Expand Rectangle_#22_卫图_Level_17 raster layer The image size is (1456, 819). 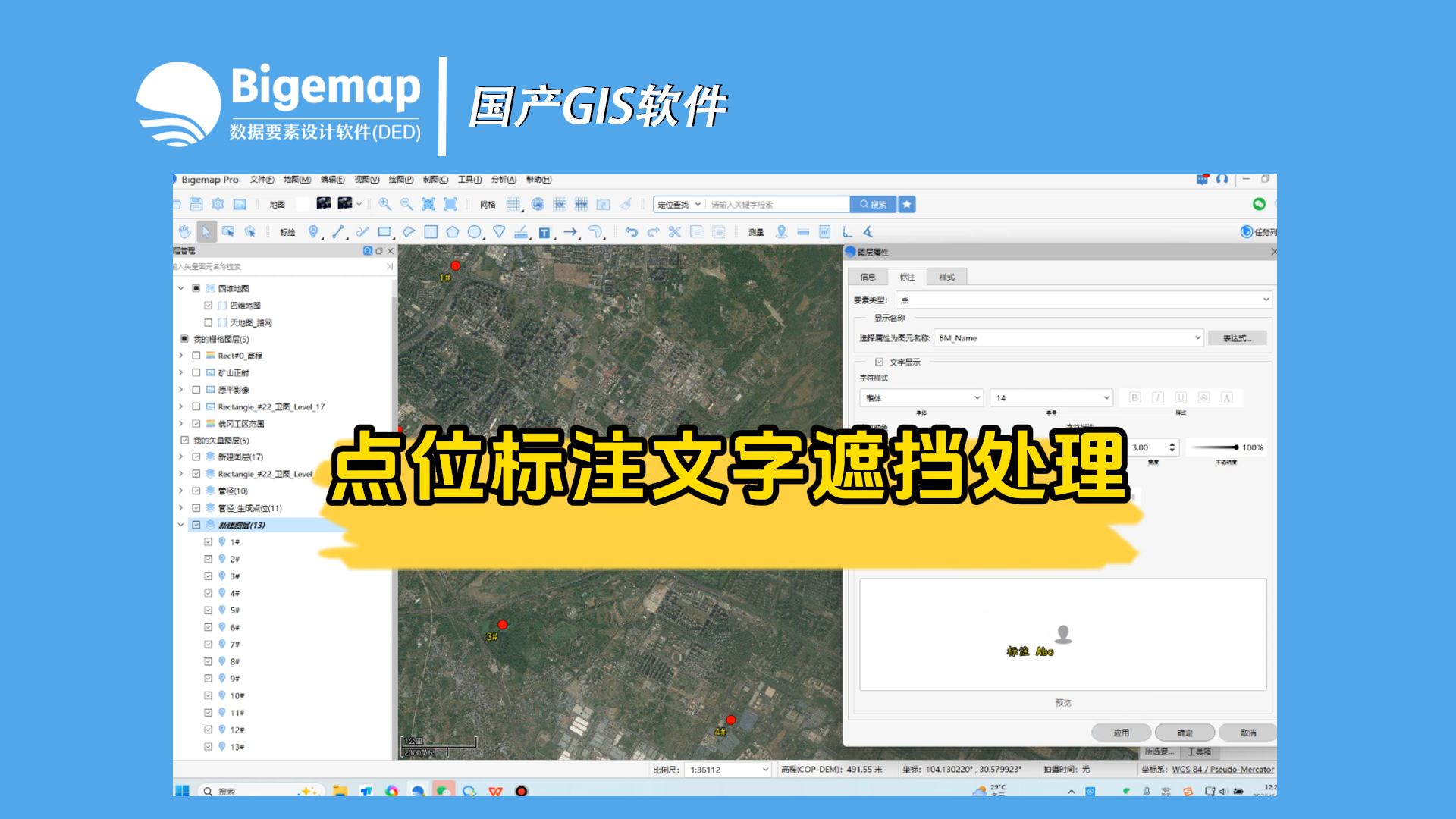181,406
